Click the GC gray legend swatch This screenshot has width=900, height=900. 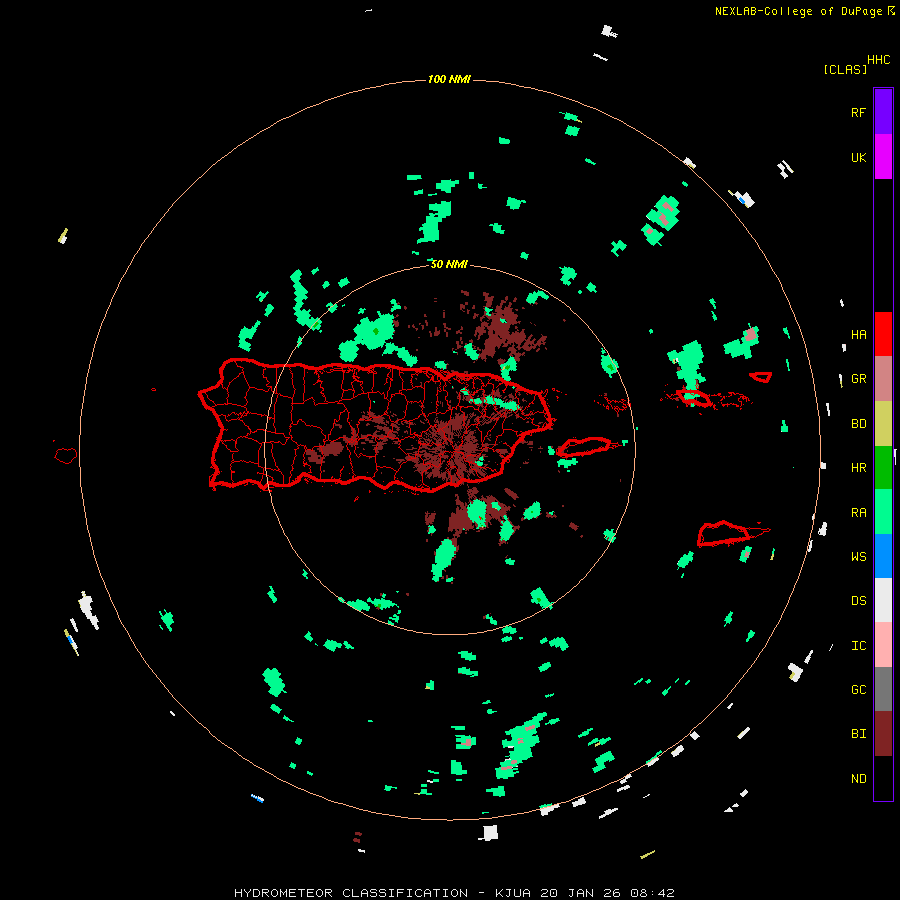coord(883,689)
